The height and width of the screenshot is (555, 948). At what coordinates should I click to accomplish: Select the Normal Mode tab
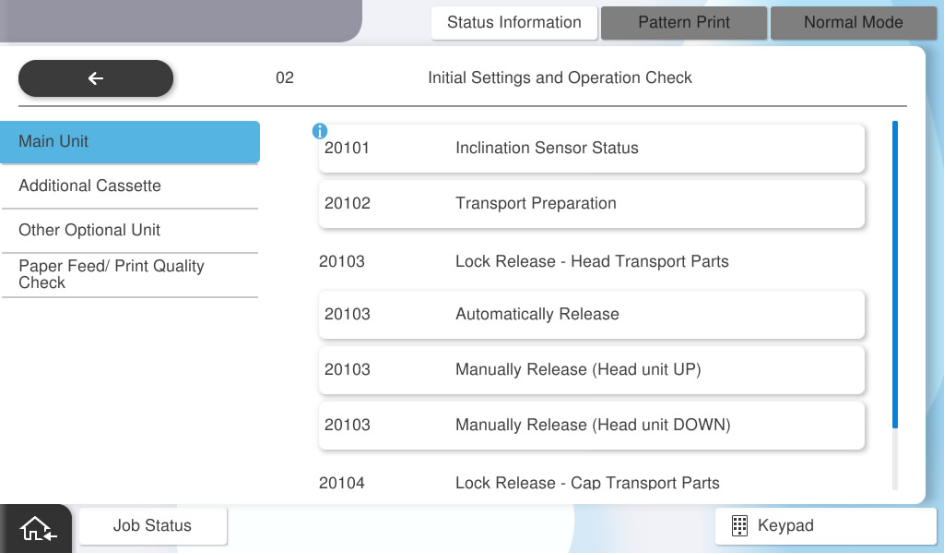[852, 23]
